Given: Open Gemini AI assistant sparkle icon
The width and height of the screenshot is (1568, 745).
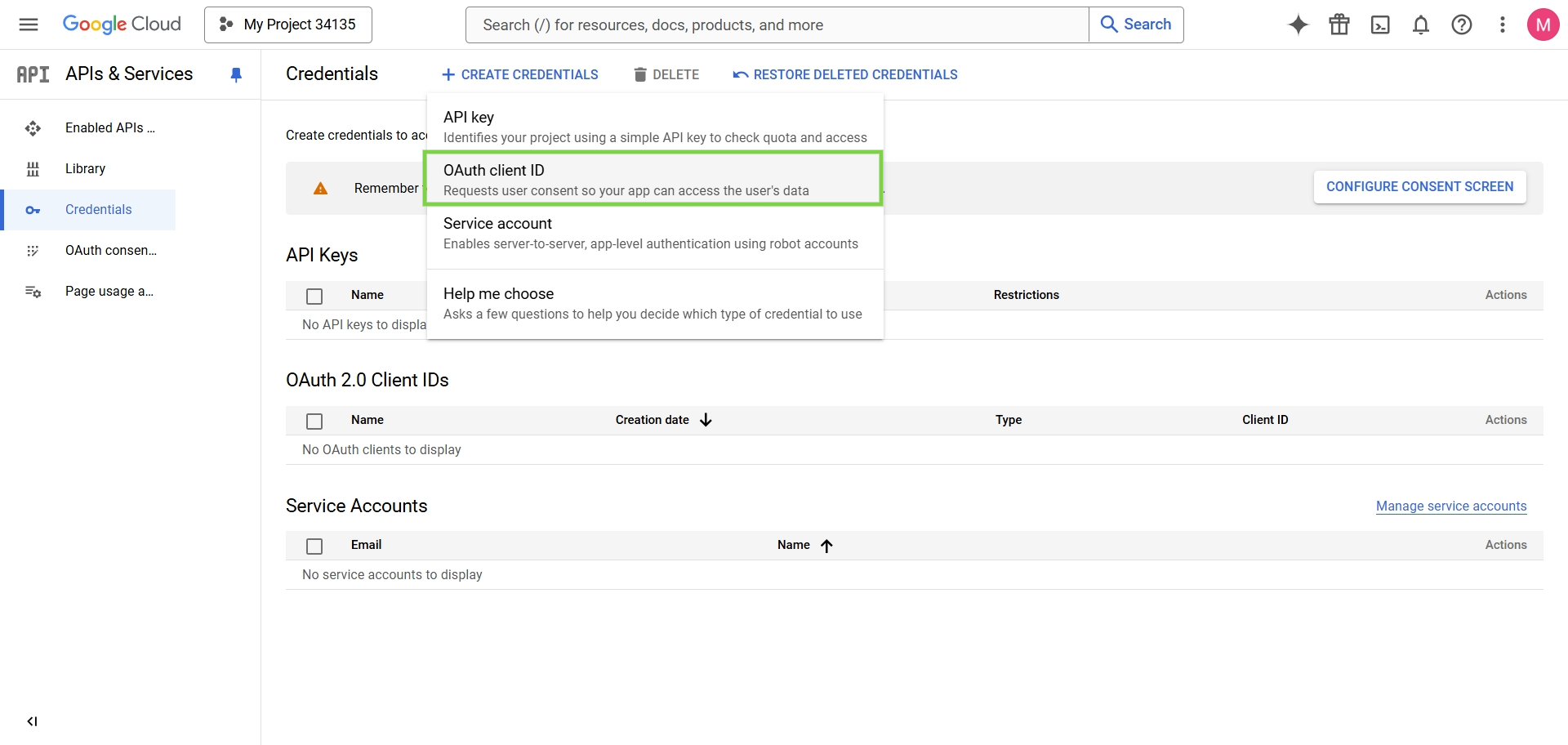Looking at the screenshot, I should tap(1298, 25).
